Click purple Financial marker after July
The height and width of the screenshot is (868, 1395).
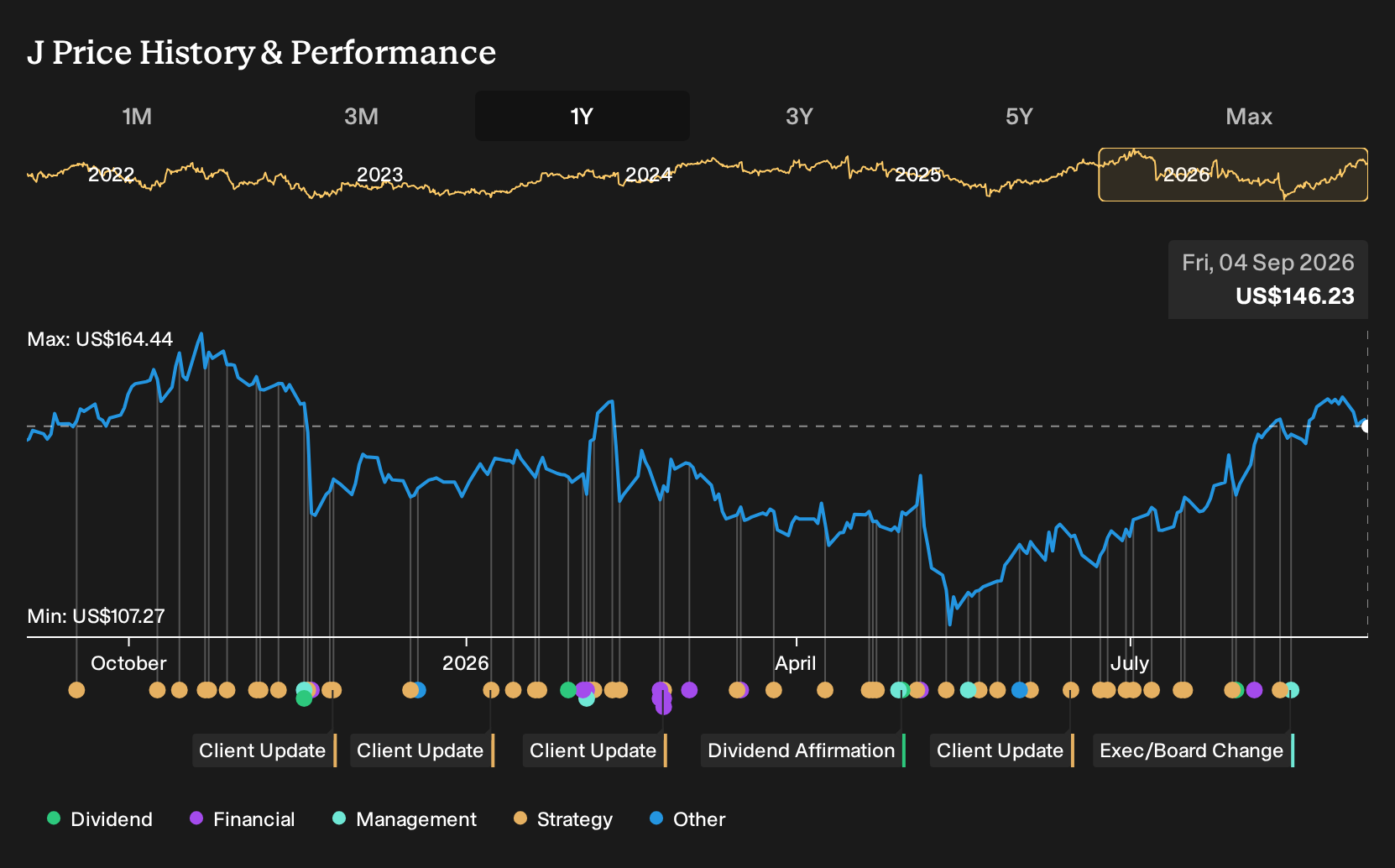point(1254,690)
